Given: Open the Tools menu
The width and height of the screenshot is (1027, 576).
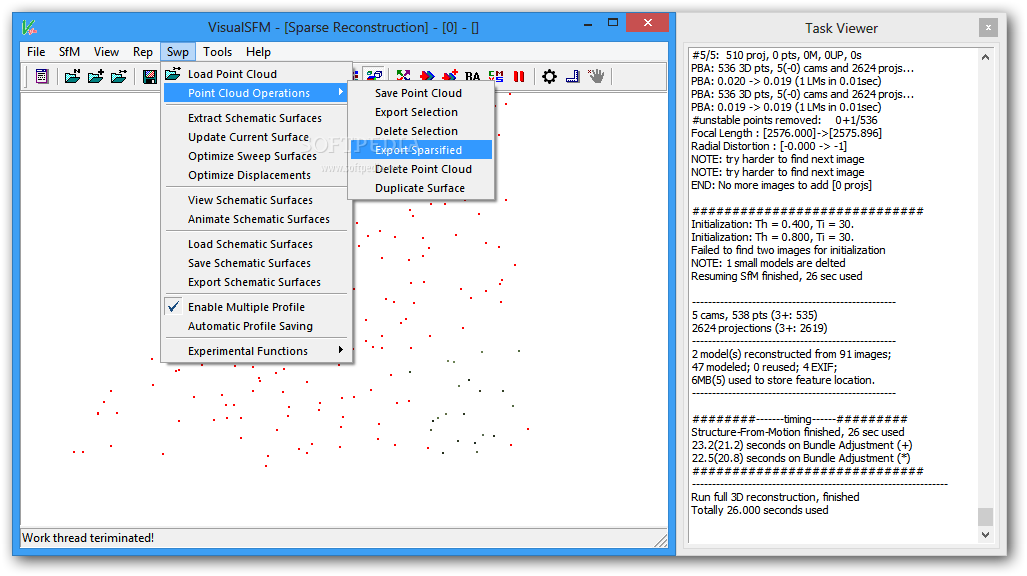Looking at the screenshot, I should [x=217, y=52].
